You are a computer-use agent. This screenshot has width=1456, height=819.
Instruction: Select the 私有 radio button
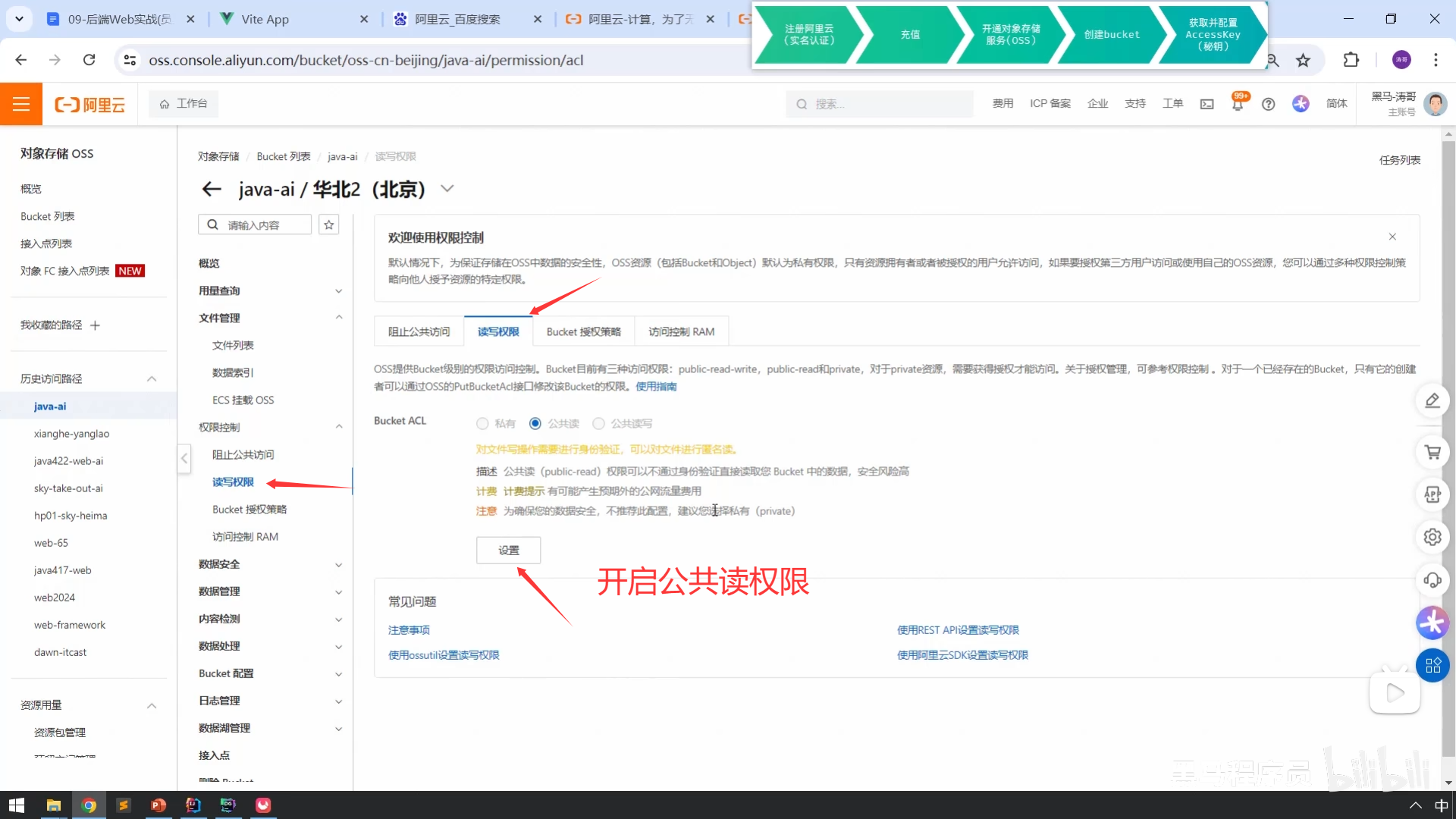[x=482, y=423]
